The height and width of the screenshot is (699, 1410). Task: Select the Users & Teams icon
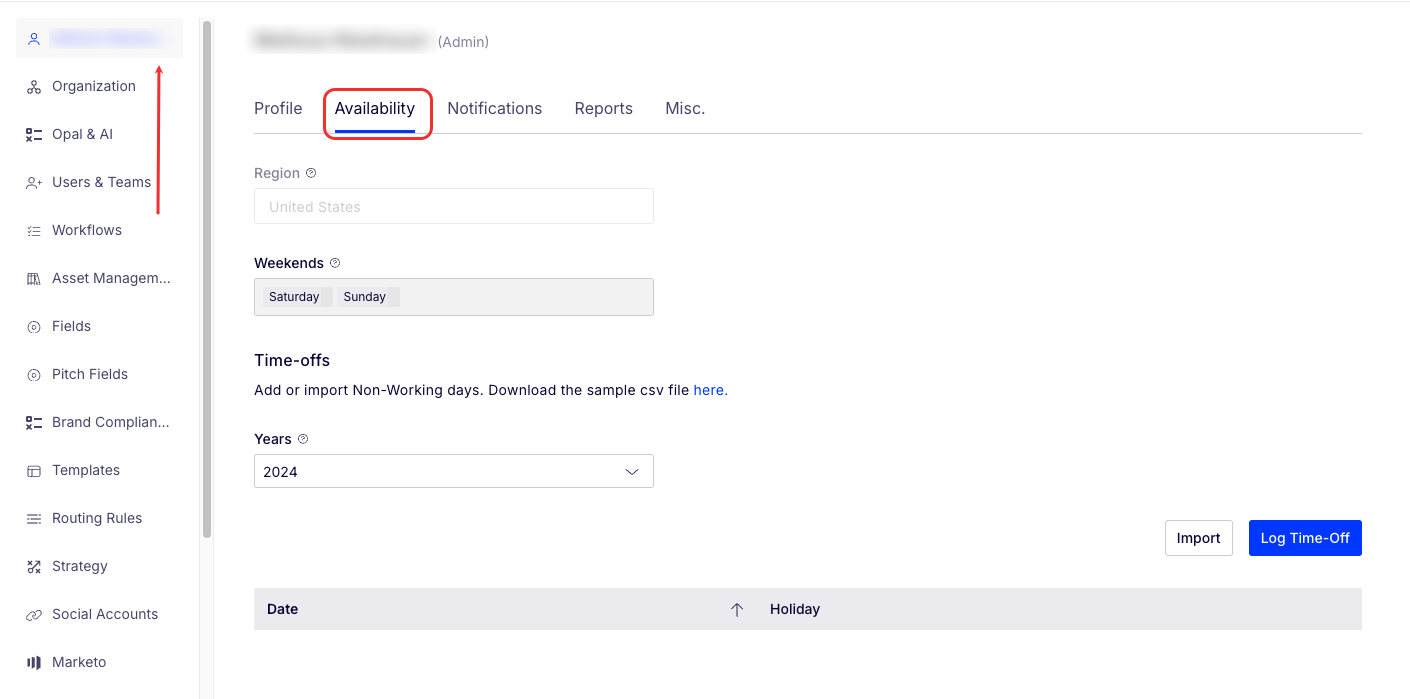[x=34, y=183]
